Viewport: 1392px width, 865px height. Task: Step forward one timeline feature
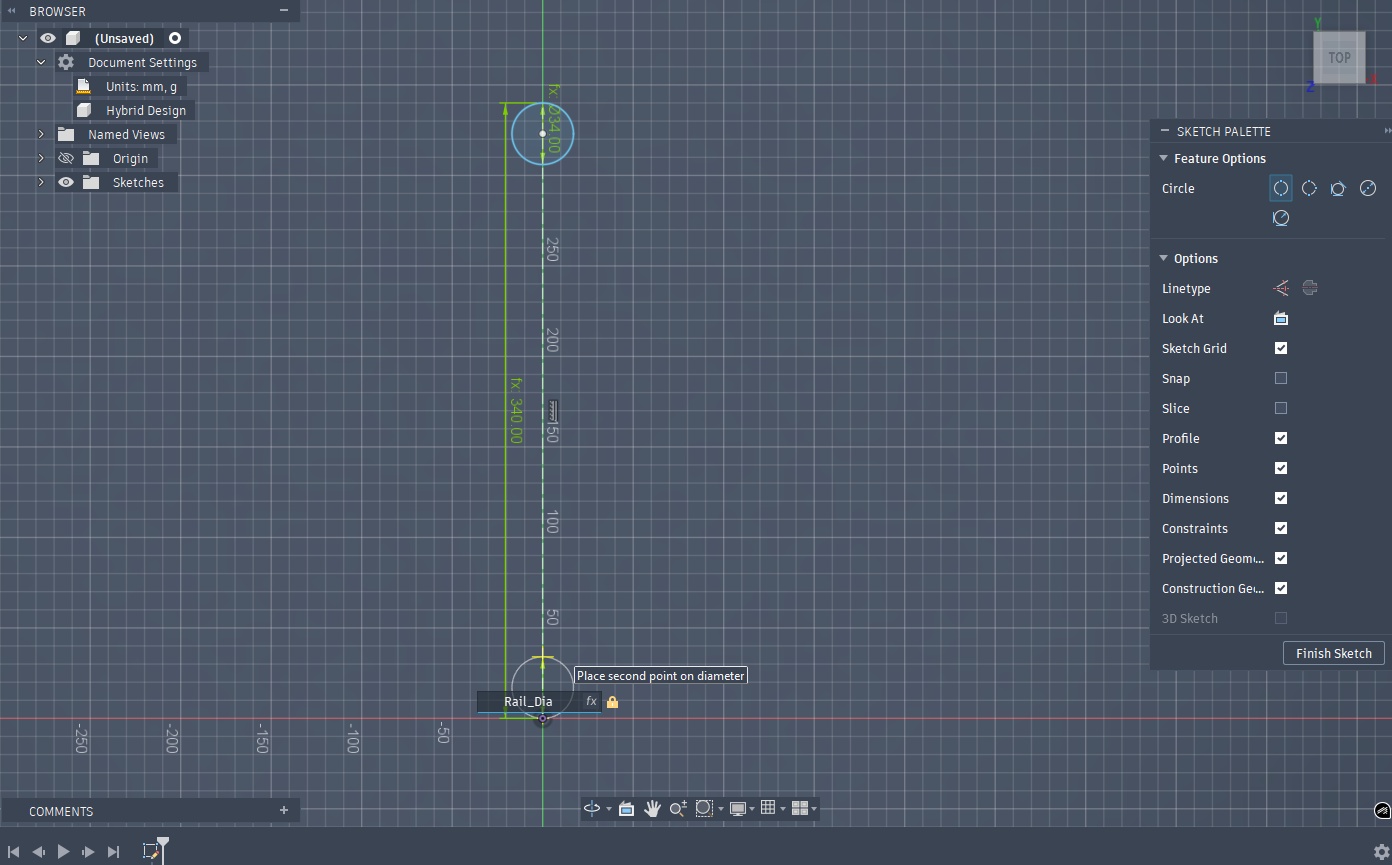click(x=88, y=851)
